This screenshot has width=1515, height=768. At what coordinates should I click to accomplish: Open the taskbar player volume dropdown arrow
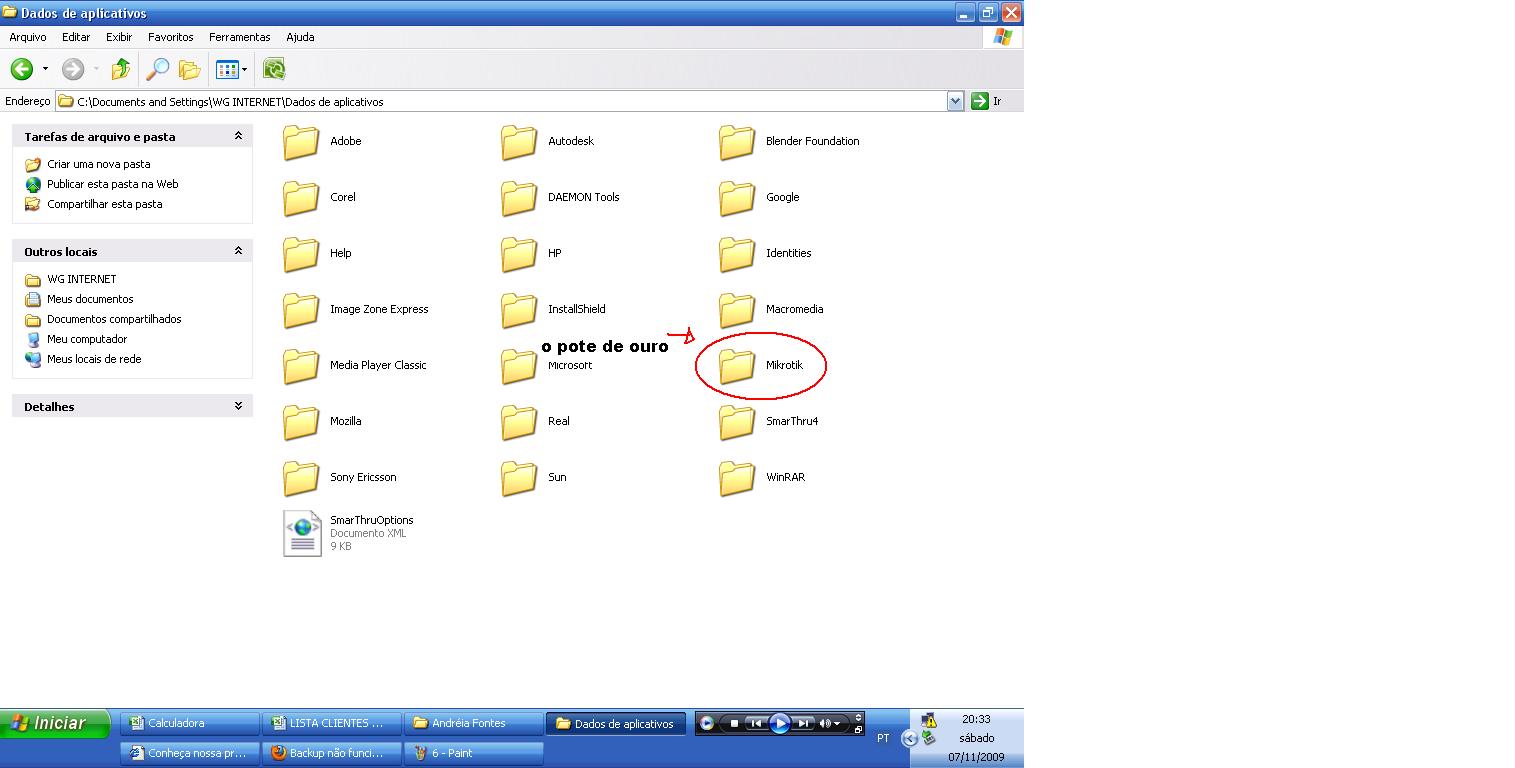(836, 723)
